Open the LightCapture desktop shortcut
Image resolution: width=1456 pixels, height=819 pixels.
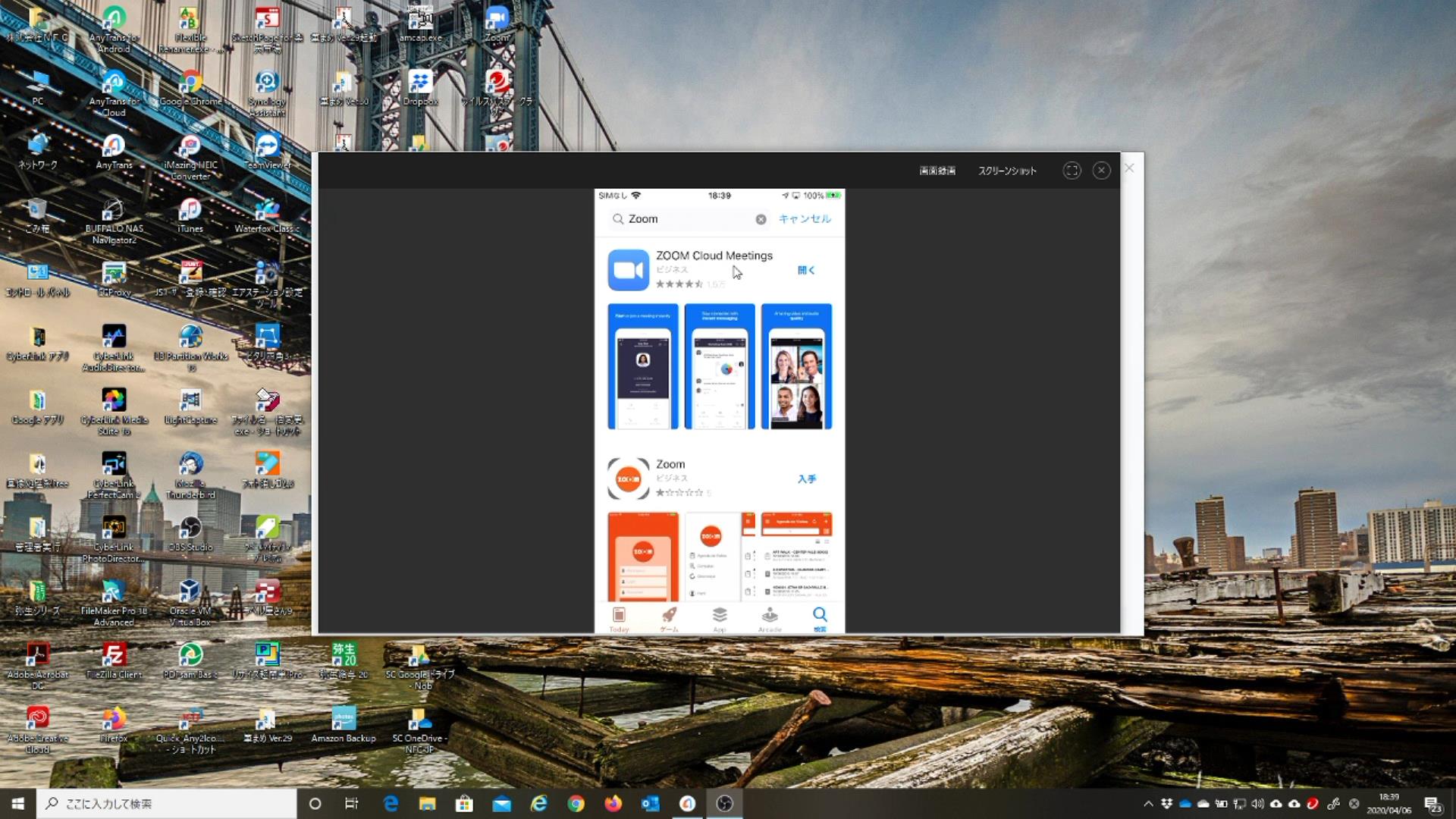(190, 406)
